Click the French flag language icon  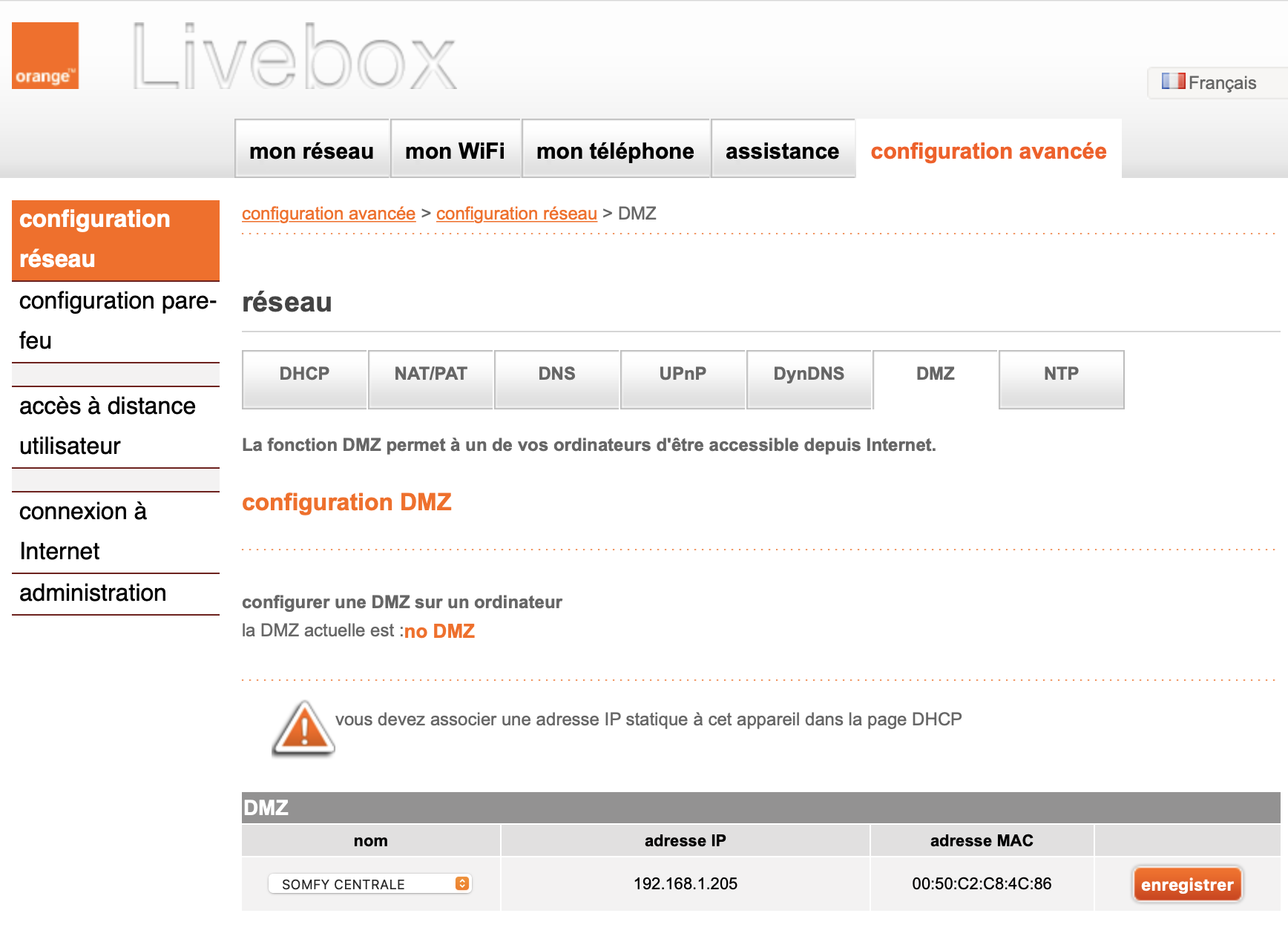pos(1173,81)
